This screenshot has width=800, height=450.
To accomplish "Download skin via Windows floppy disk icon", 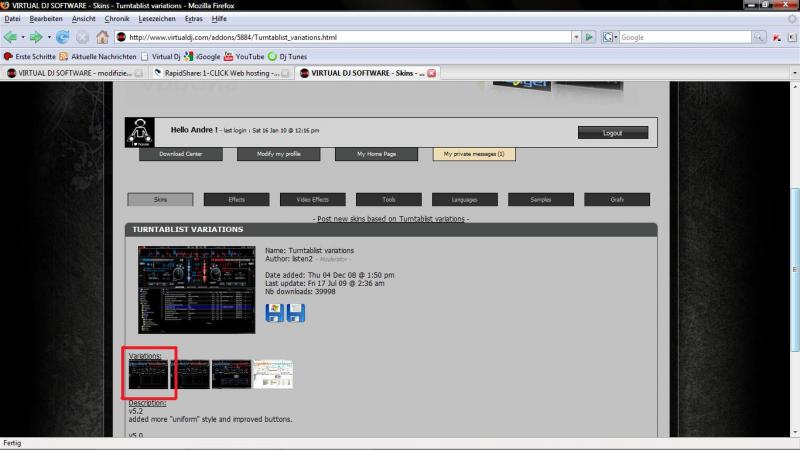I will coord(274,313).
